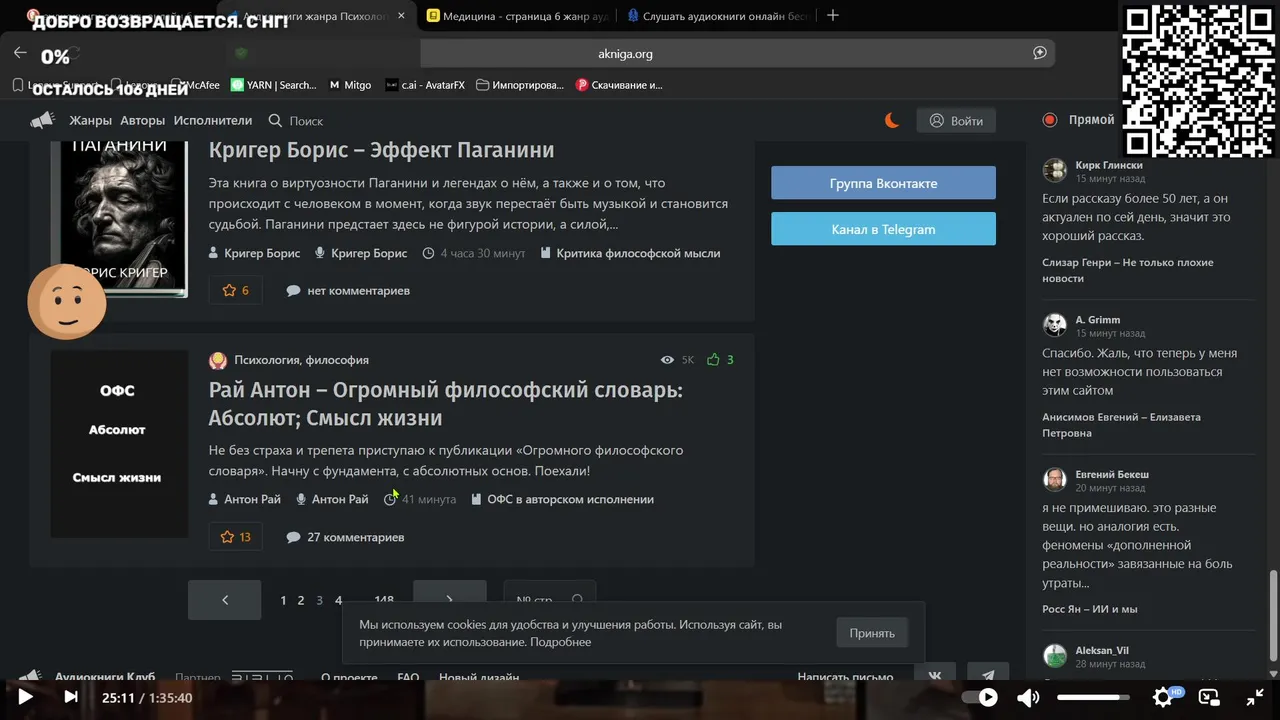Open the Импортирова... bookmarks folder
The height and width of the screenshot is (720, 1280).
(x=521, y=85)
